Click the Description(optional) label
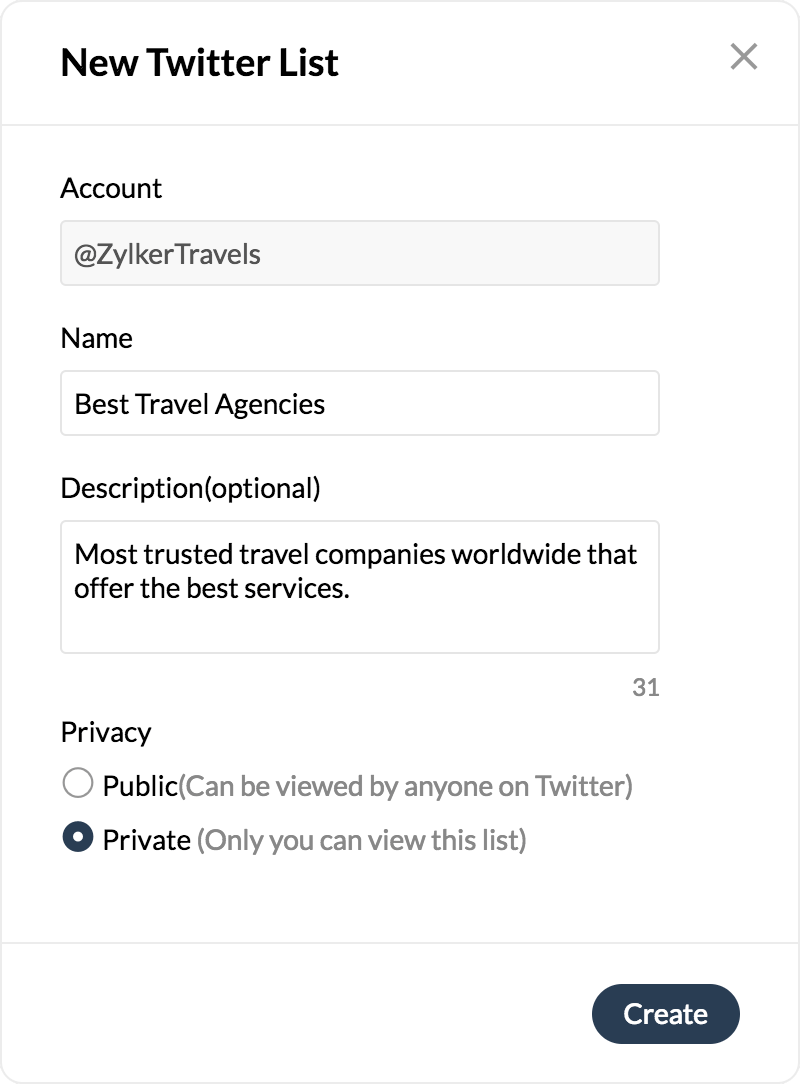 [190, 488]
